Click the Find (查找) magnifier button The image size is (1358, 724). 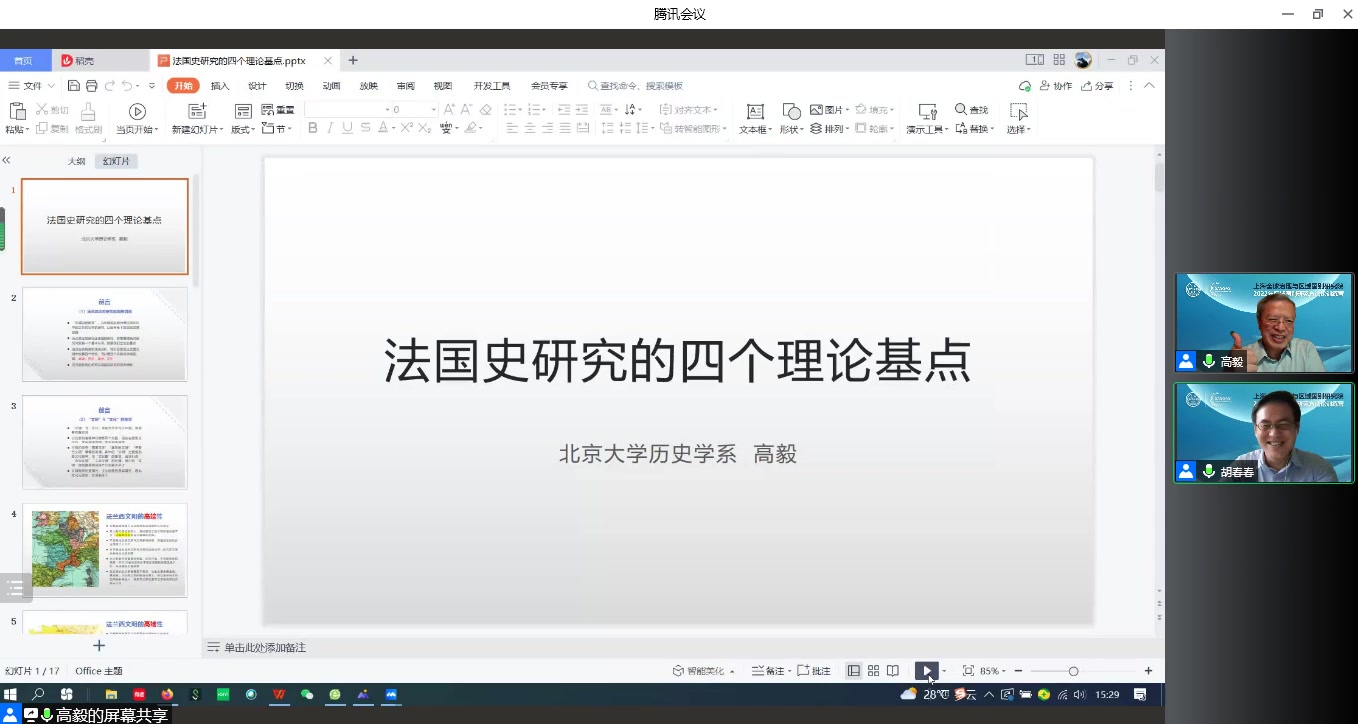(x=971, y=110)
